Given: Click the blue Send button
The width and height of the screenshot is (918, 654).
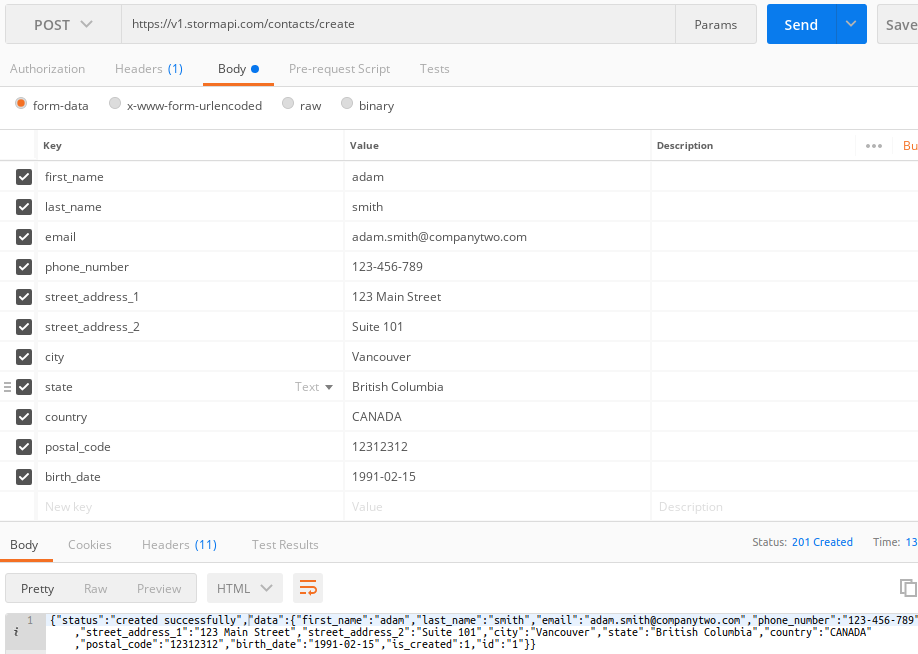Looking at the screenshot, I should pyautogui.click(x=801, y=24).
